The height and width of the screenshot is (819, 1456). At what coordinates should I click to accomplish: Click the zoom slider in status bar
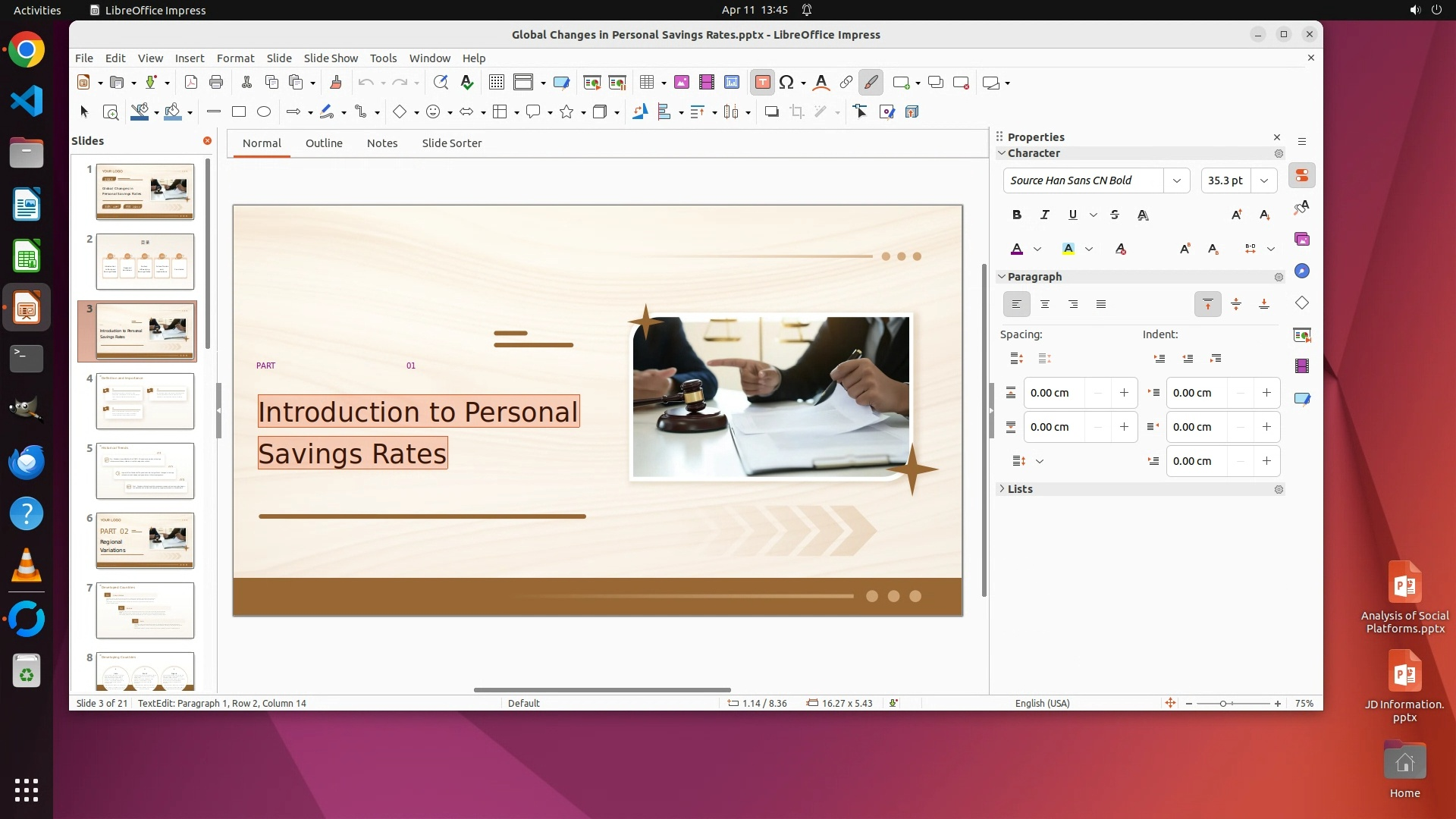tap(1223, 704)
